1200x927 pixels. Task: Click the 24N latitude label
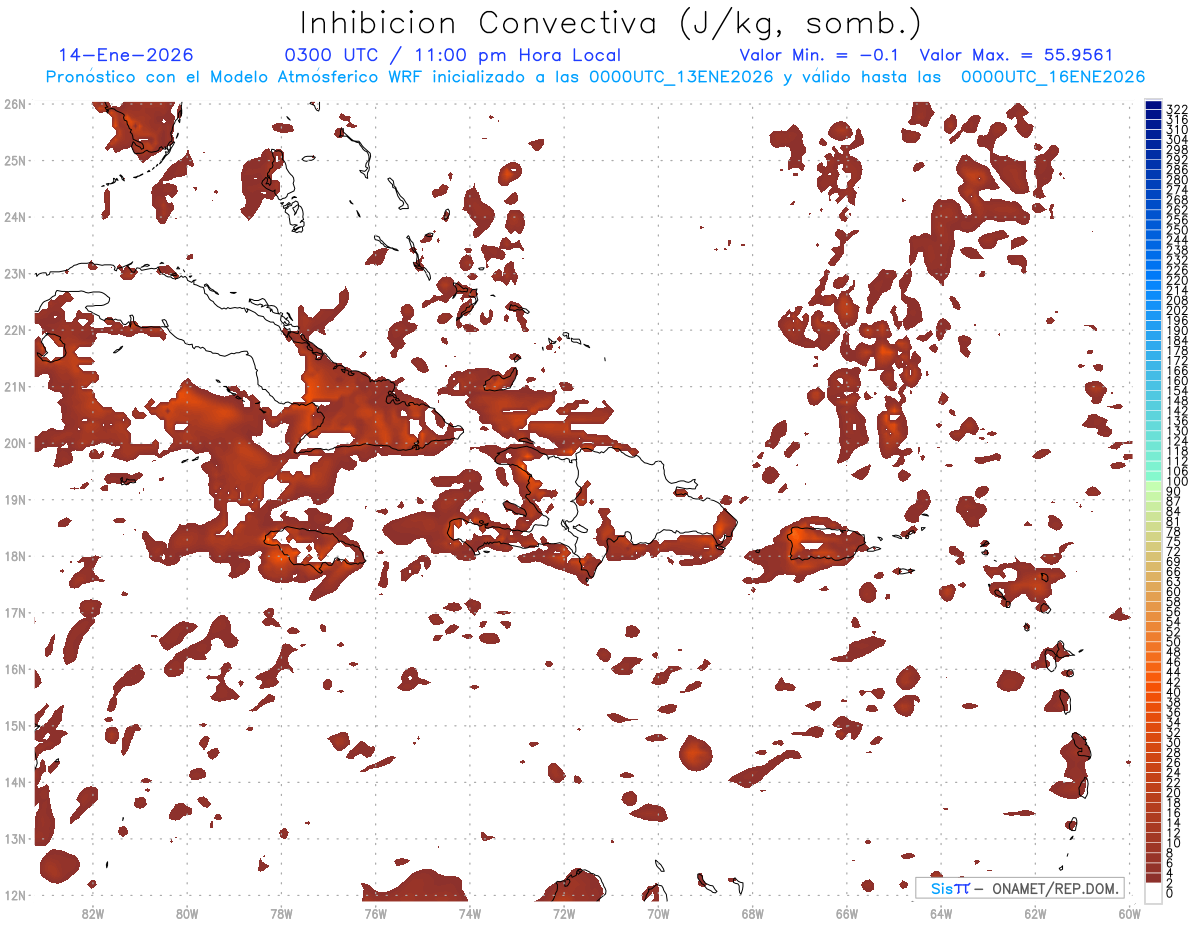pyautogui.click(x=15, y=216)
